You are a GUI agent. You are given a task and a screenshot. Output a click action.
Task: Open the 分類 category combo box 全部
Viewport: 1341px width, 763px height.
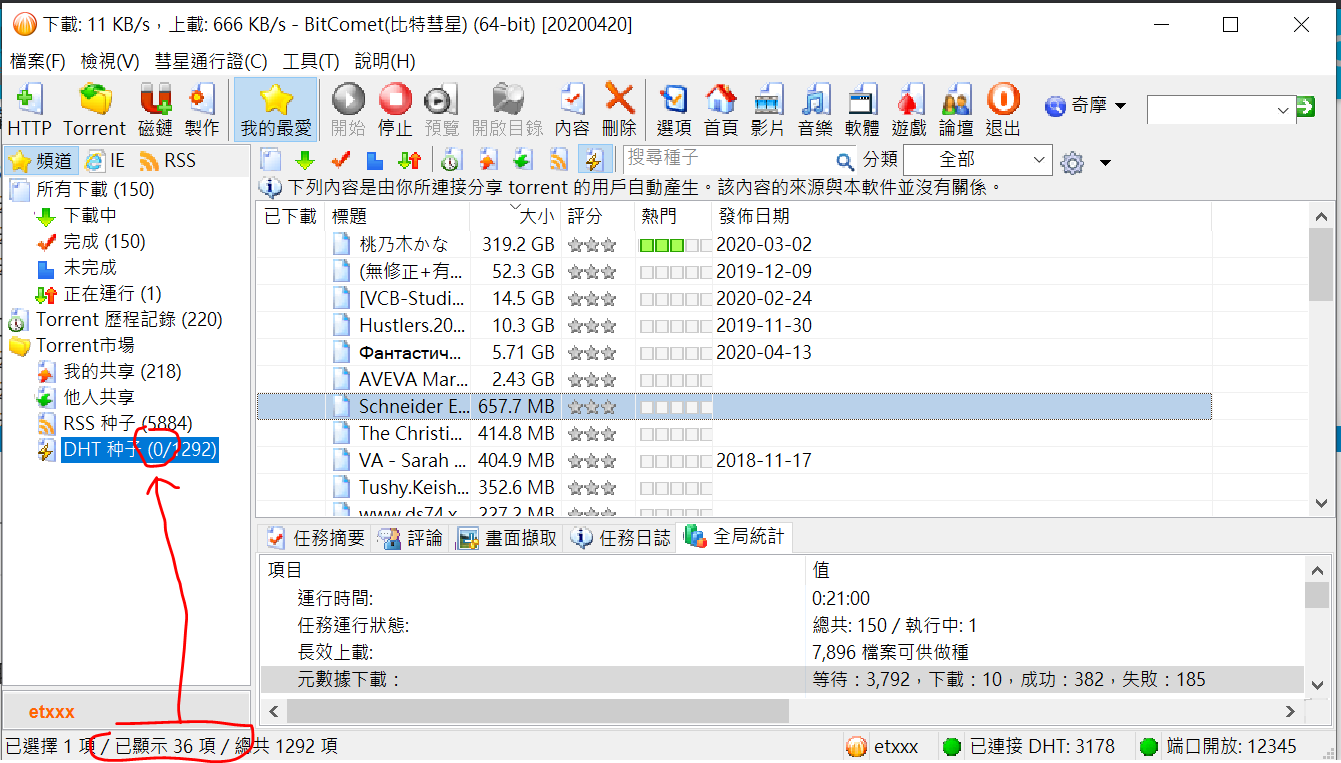[977, 159]
